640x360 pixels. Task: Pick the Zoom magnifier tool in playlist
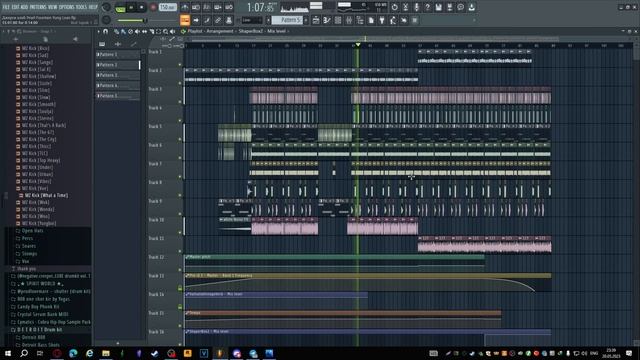point(165,31)
